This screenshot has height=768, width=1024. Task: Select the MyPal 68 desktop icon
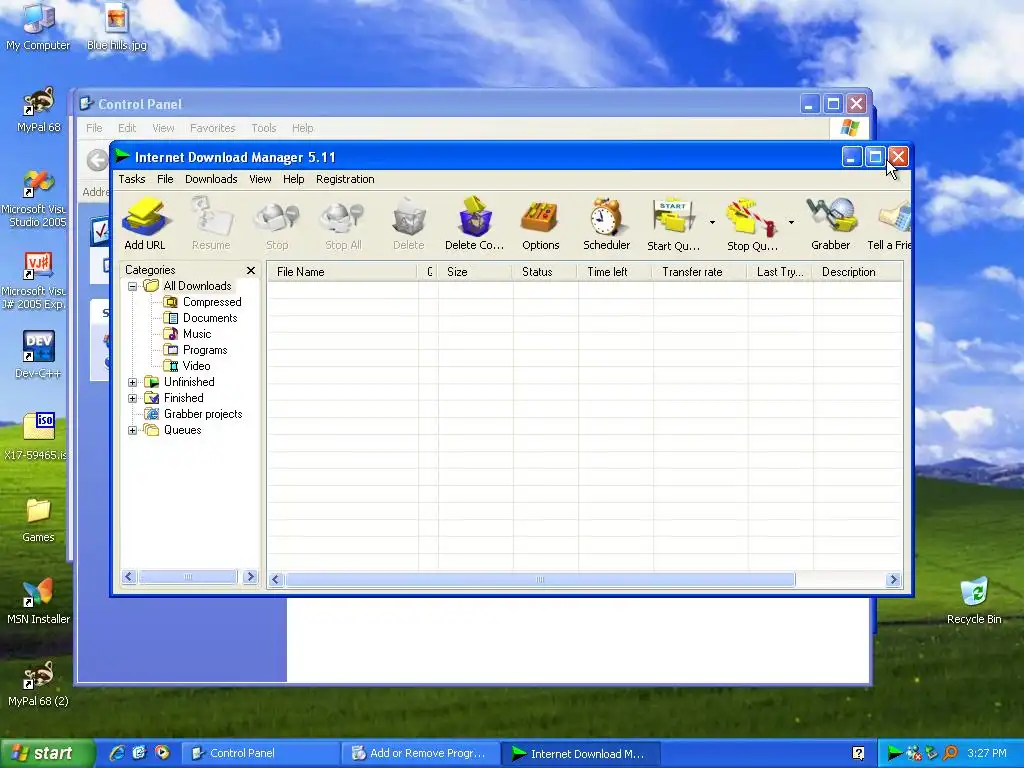[x=38, y=110]
